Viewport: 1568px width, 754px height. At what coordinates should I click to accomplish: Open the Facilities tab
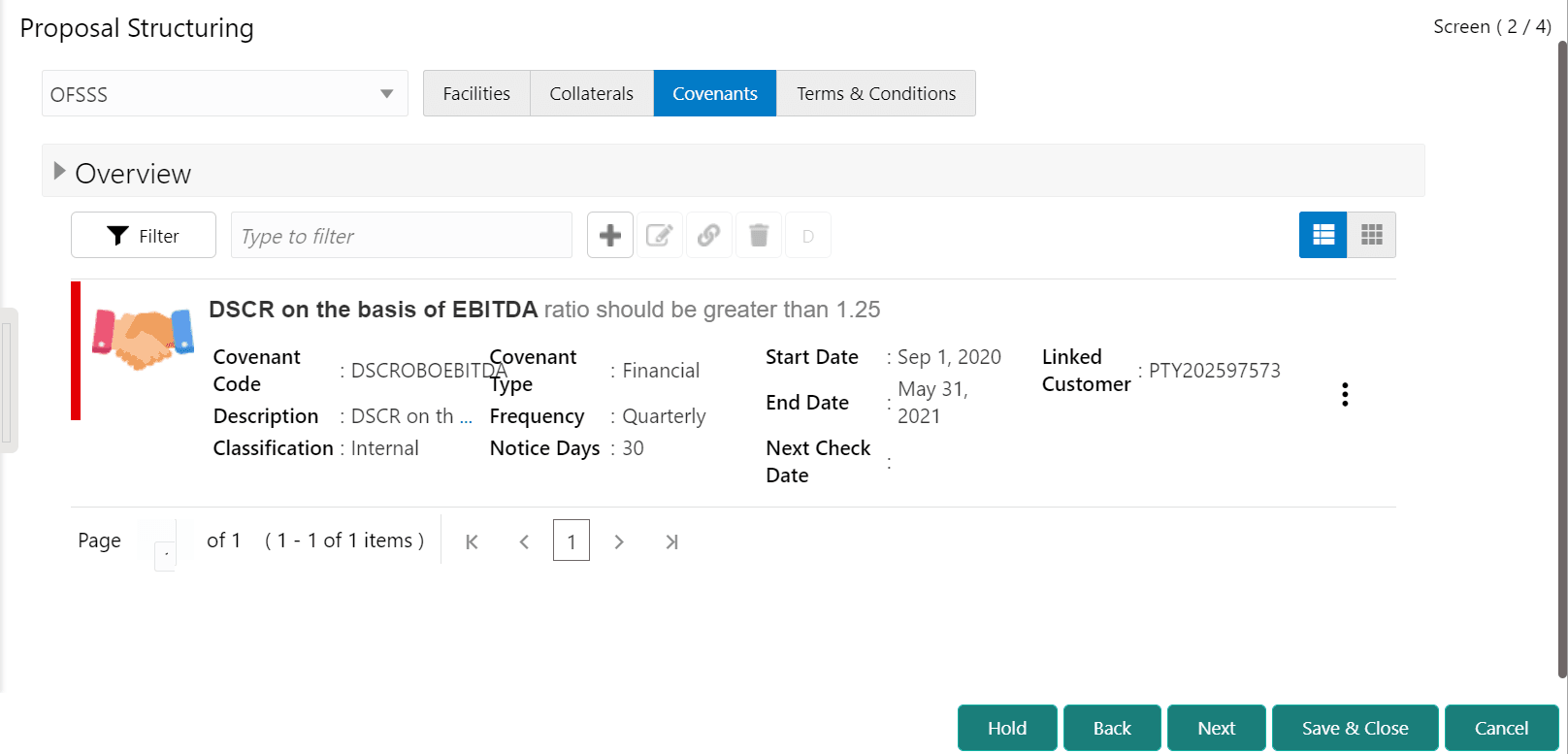(476, 93)
